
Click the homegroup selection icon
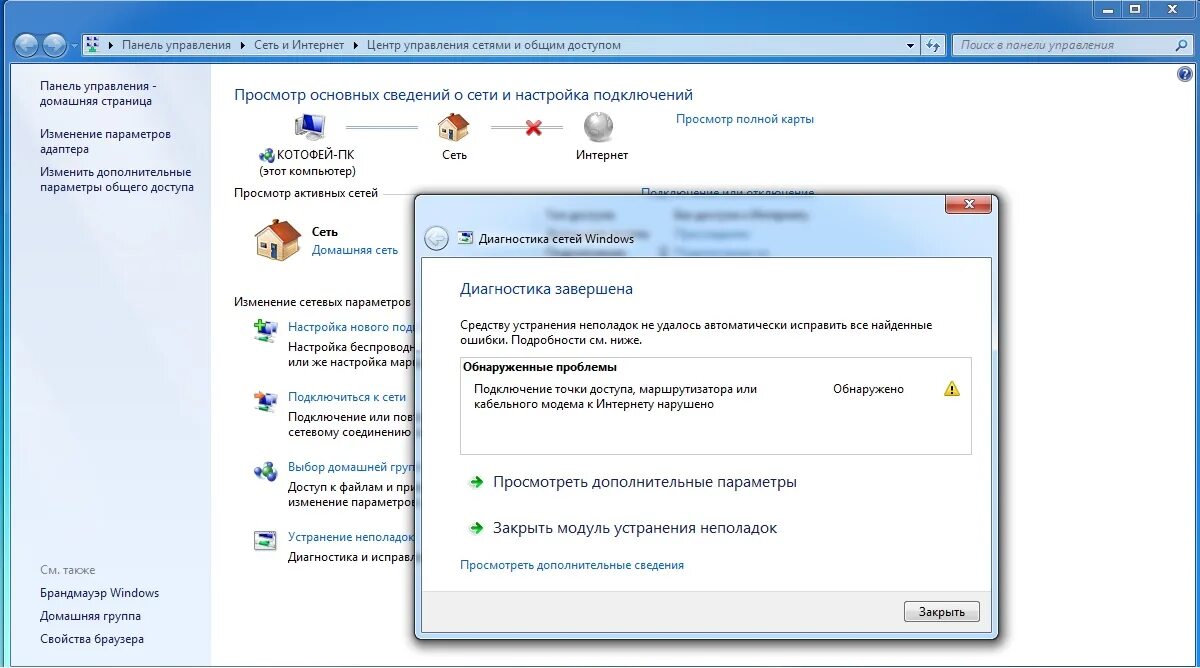pyautogui.click(x=265, y=471)
